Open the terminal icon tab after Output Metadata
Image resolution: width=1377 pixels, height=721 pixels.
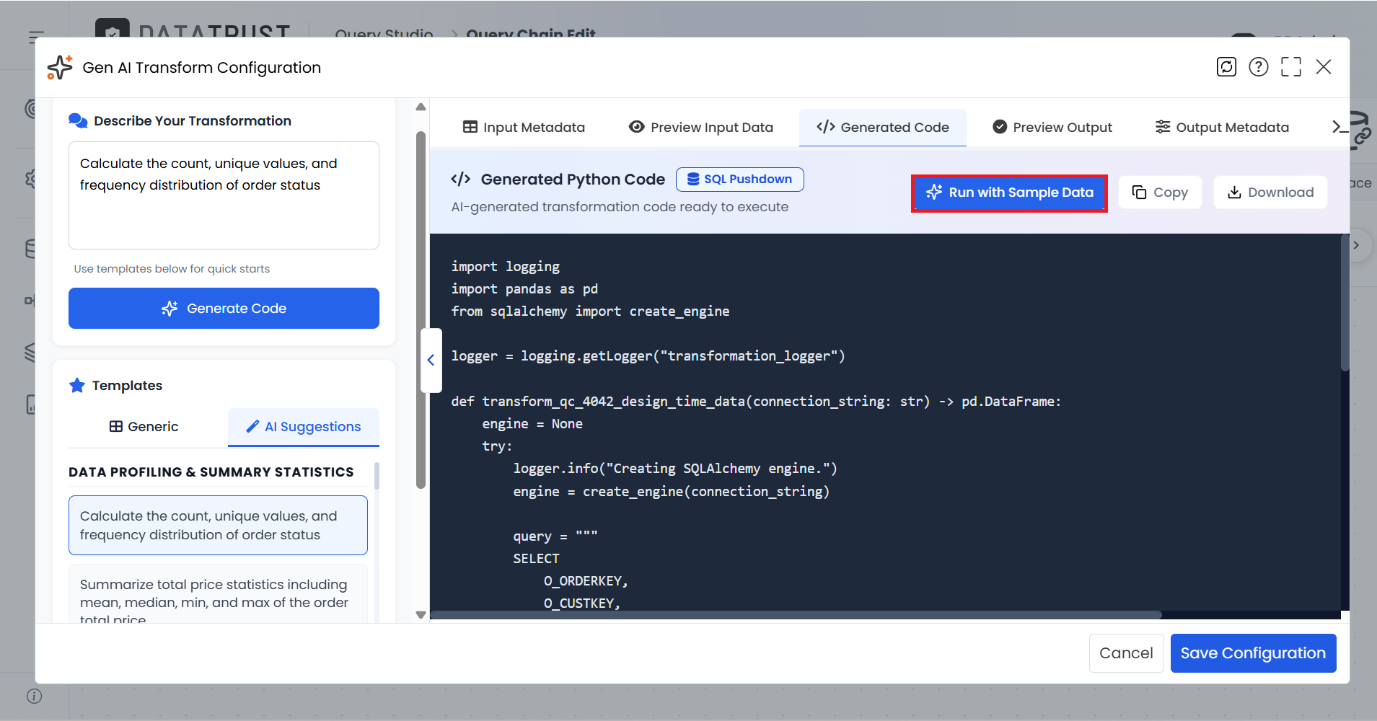1339,127
